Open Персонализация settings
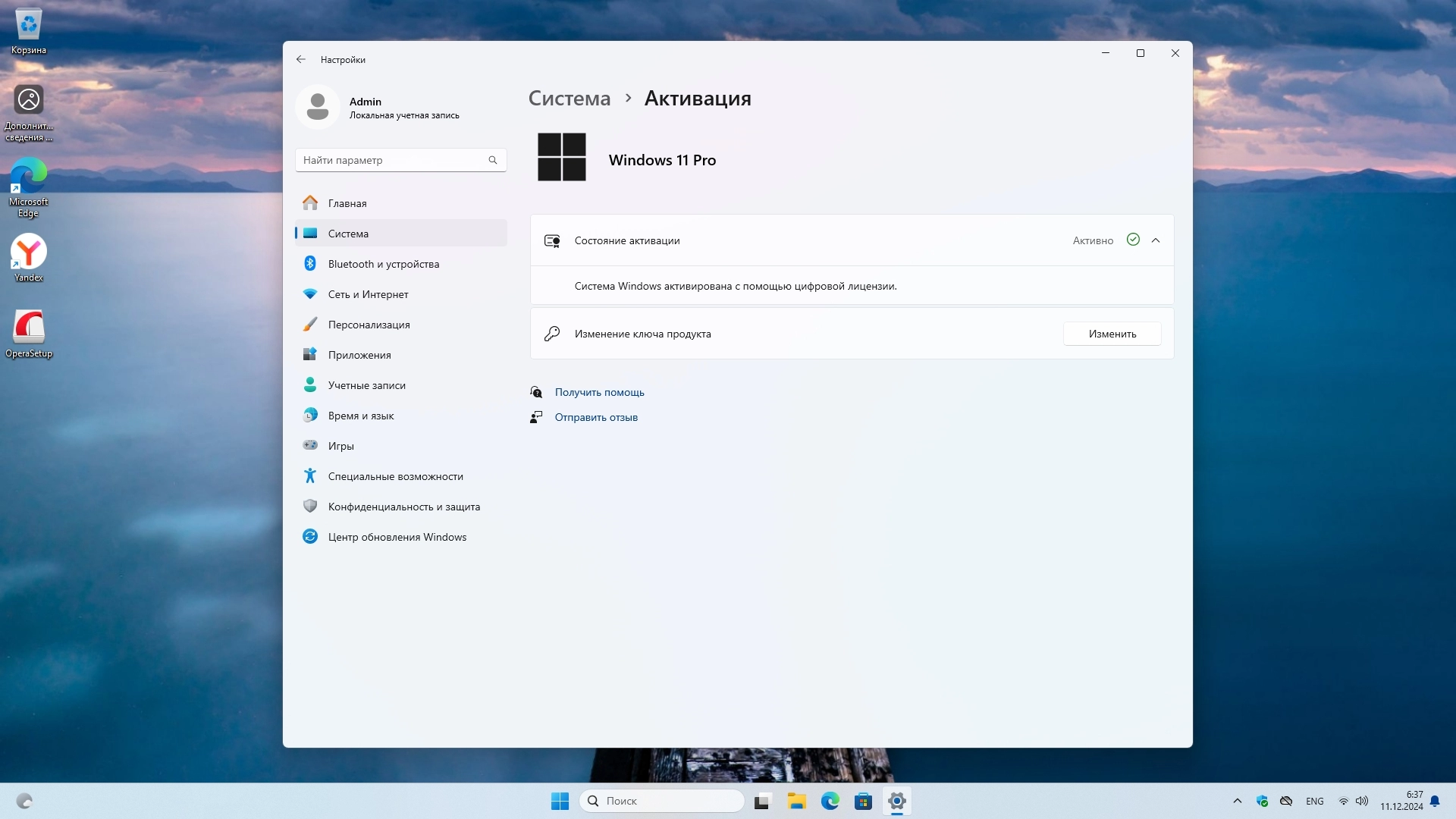 [x=369, y=325]
